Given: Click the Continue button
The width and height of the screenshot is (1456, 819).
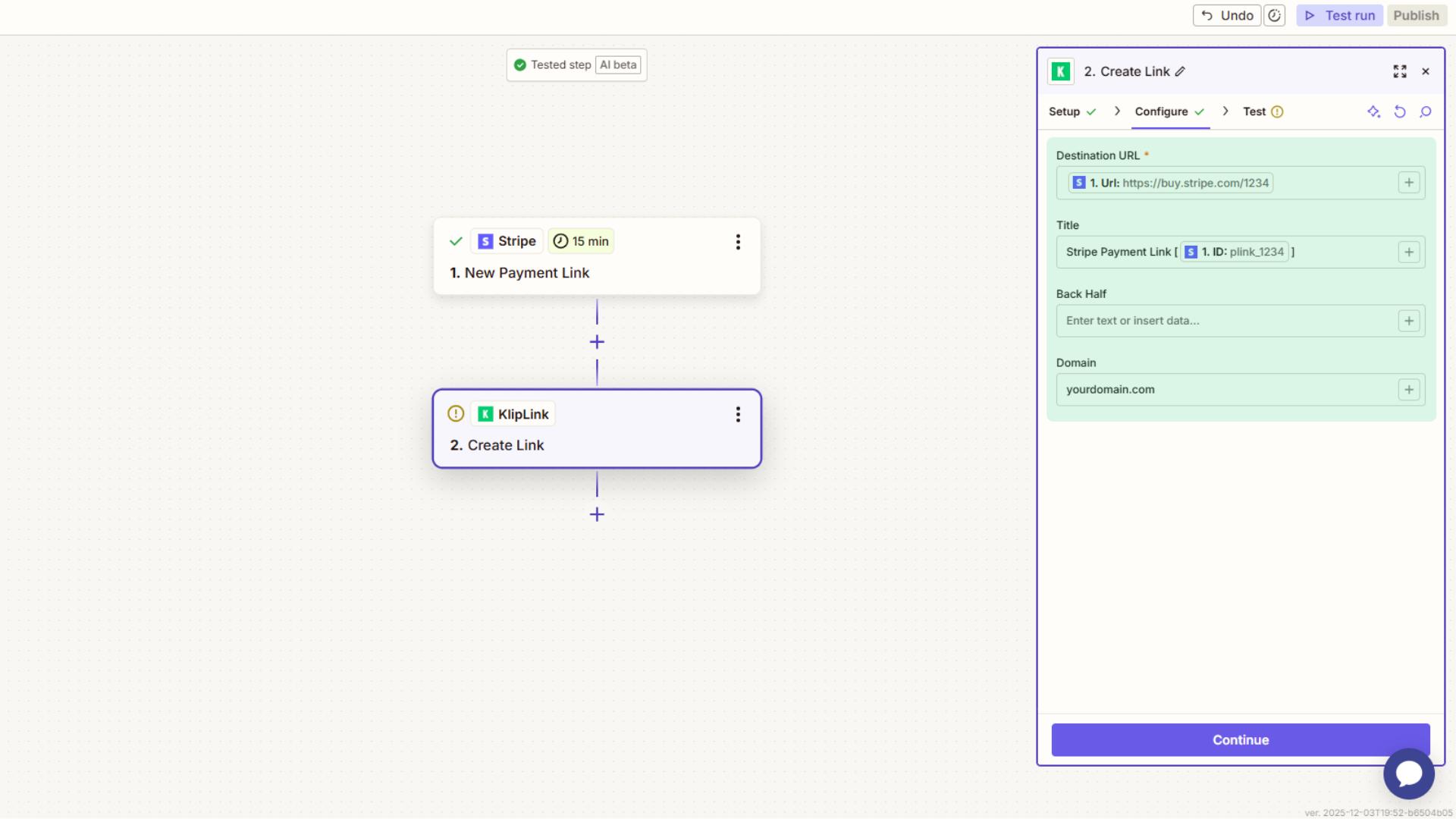Looking at the screenshot, I should coord(1240,739).
